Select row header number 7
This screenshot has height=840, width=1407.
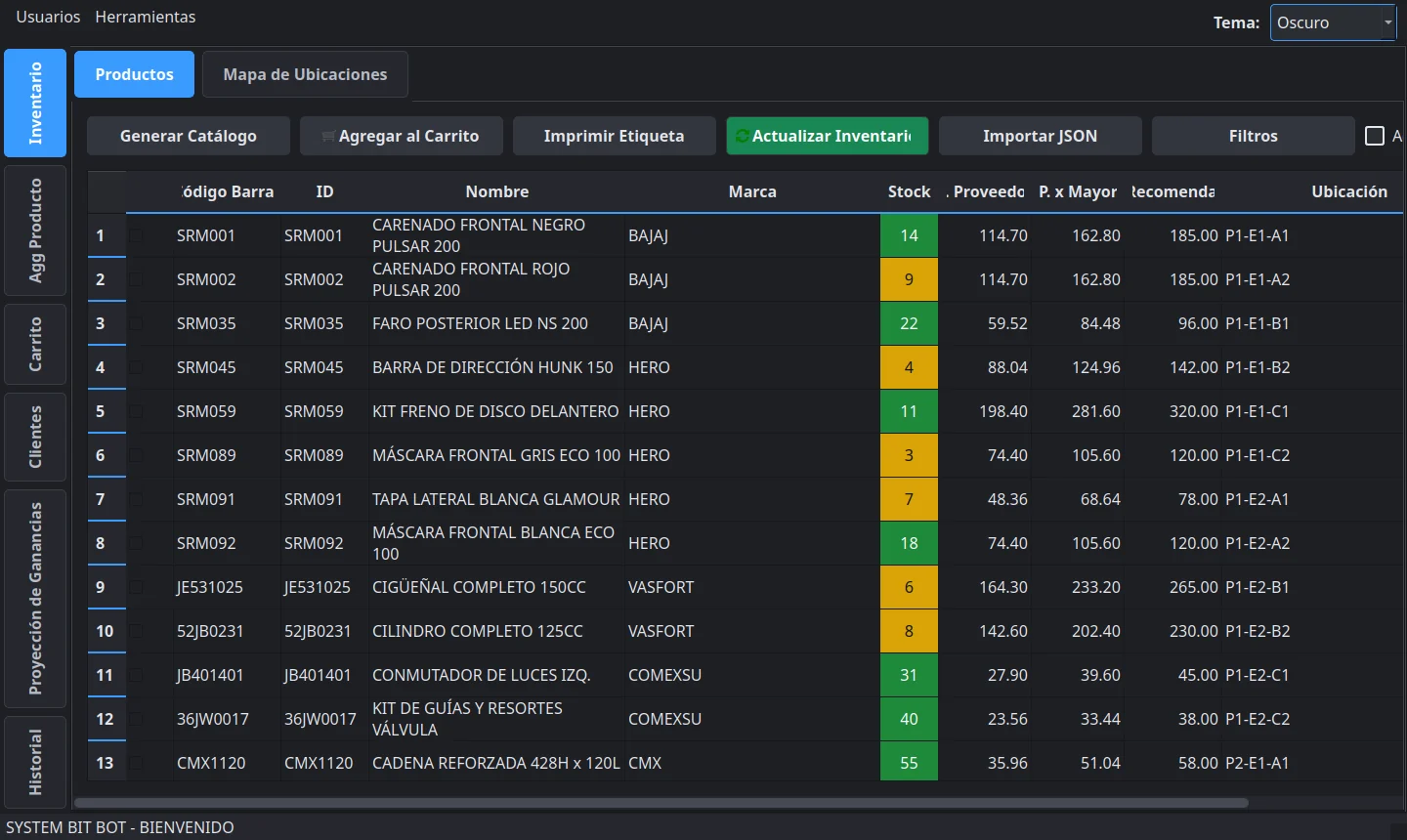(107, 499)
